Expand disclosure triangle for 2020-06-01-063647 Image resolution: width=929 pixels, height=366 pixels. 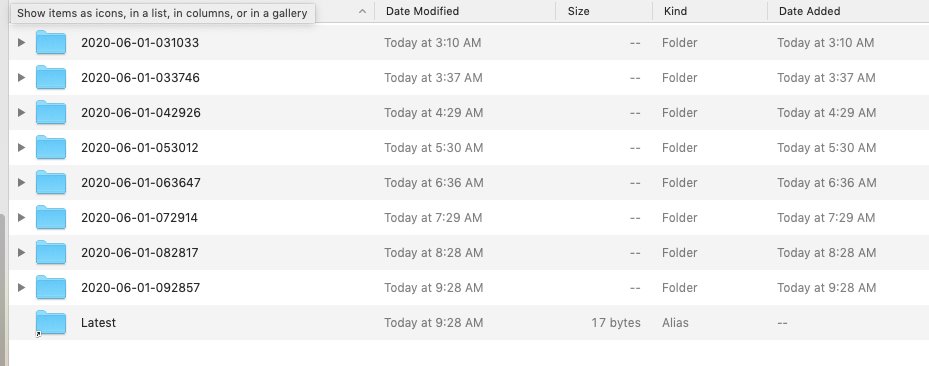[21, 182]
